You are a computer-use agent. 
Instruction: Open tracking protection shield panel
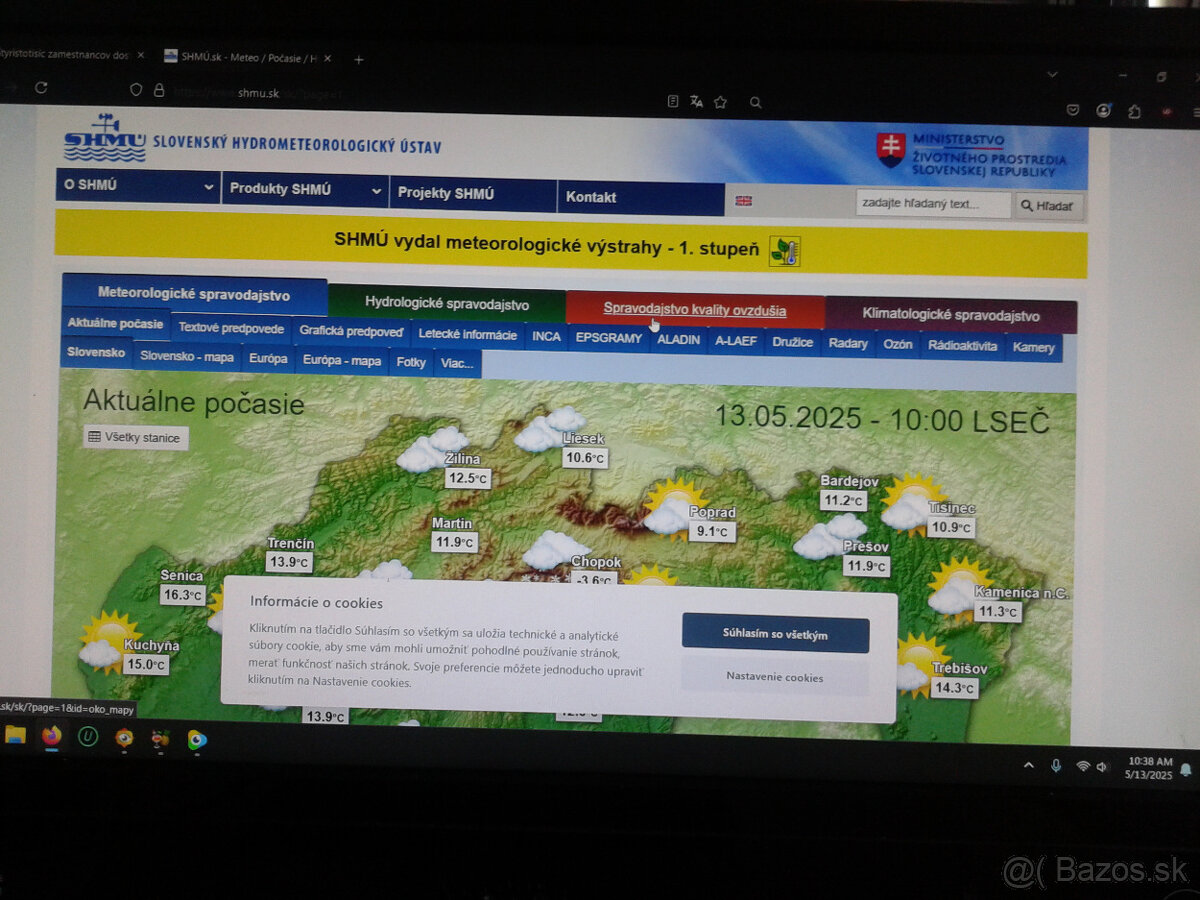pos(137,89)
